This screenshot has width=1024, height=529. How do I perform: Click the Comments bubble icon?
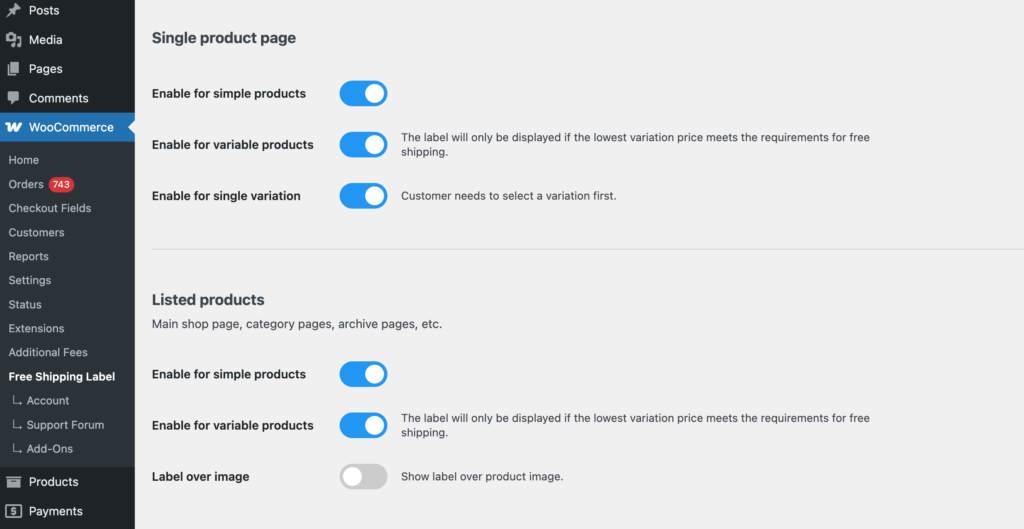14,98
